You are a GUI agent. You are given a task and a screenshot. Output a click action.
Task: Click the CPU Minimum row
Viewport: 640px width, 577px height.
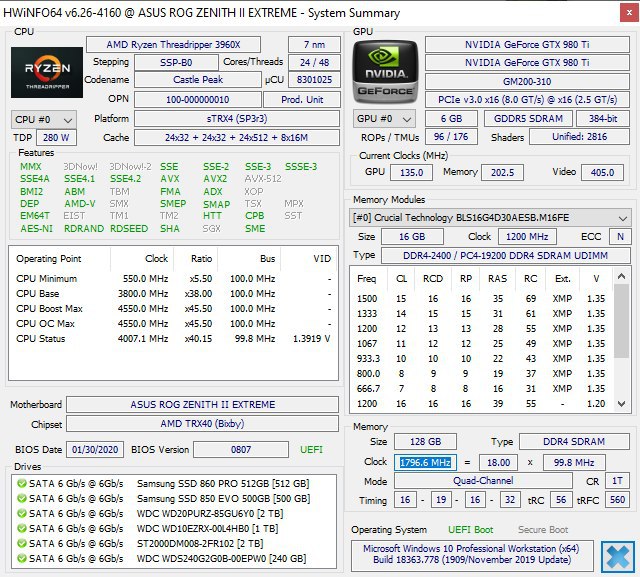pos(173,279)
